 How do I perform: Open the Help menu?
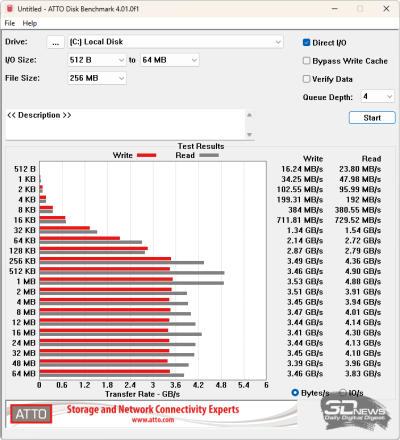30,23
